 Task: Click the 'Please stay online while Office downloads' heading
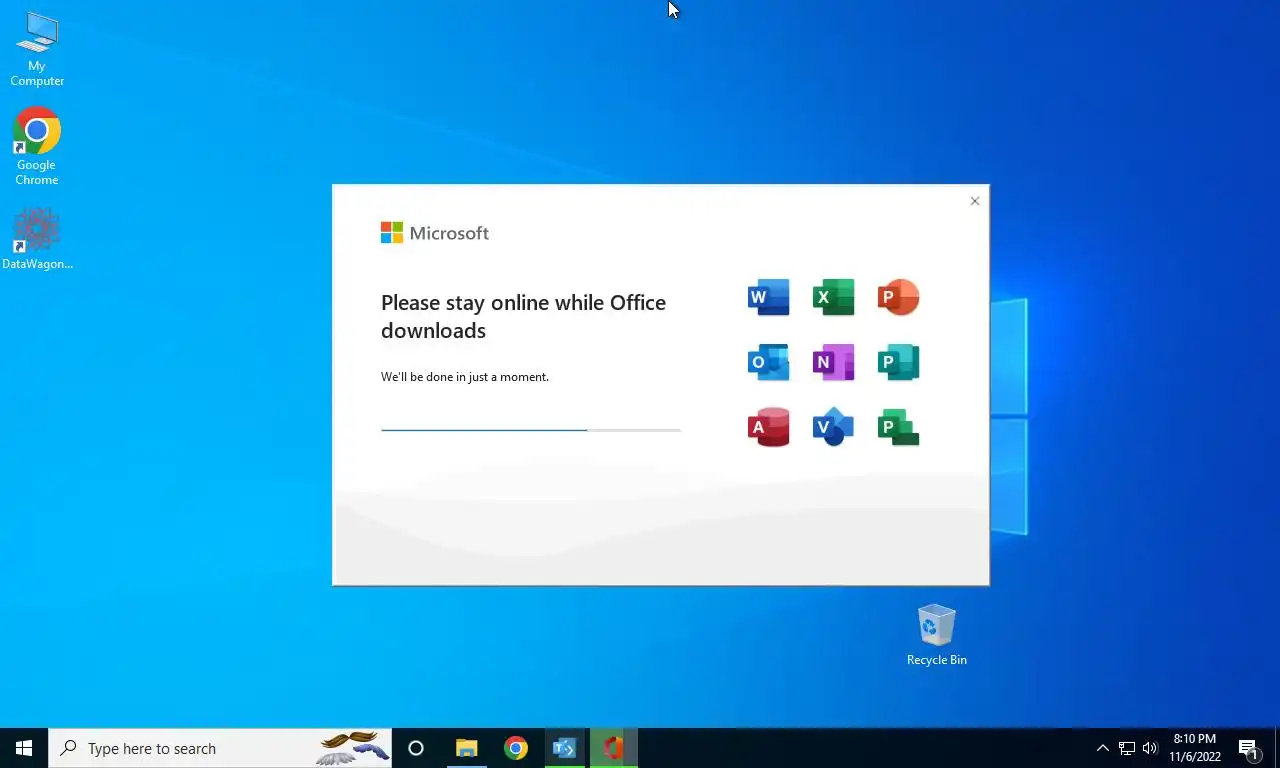pos(523,316)
